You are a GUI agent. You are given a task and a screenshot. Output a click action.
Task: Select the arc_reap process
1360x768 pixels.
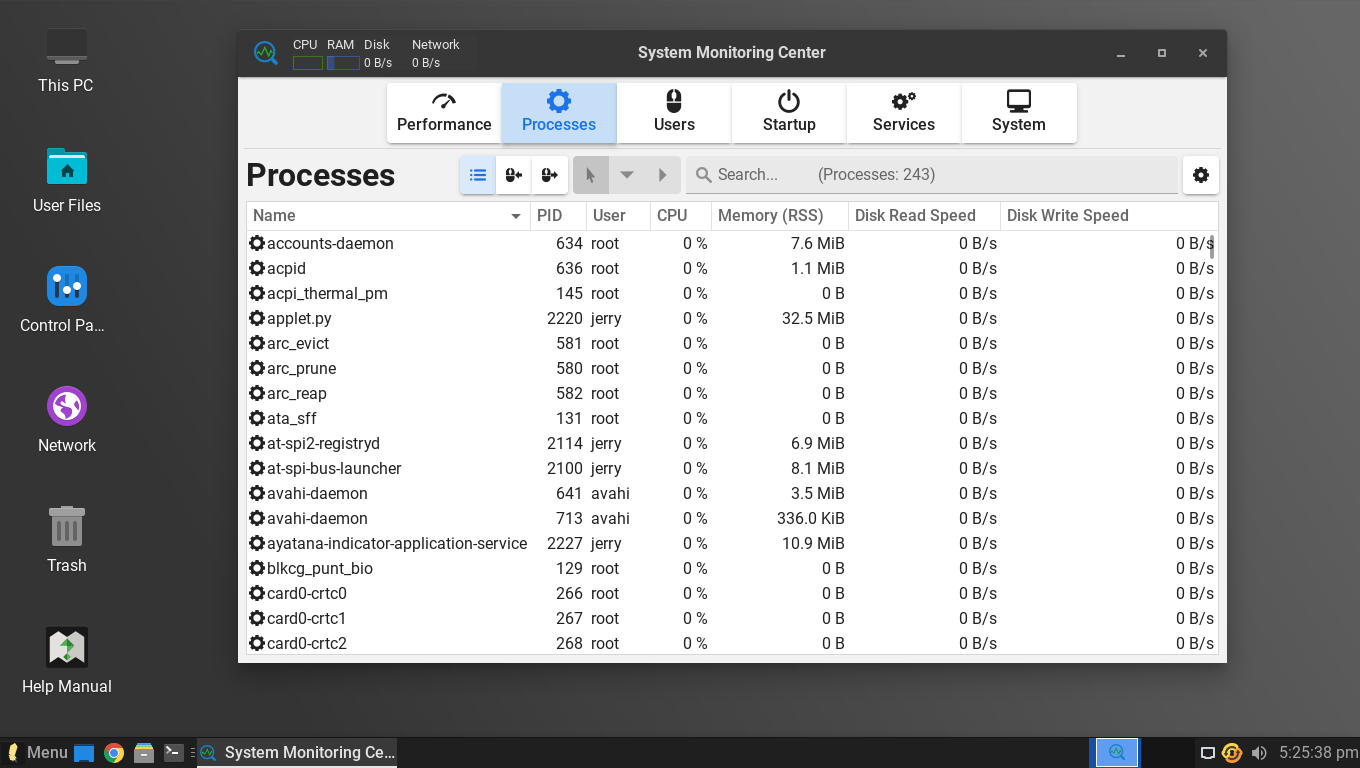coord(732,393)
